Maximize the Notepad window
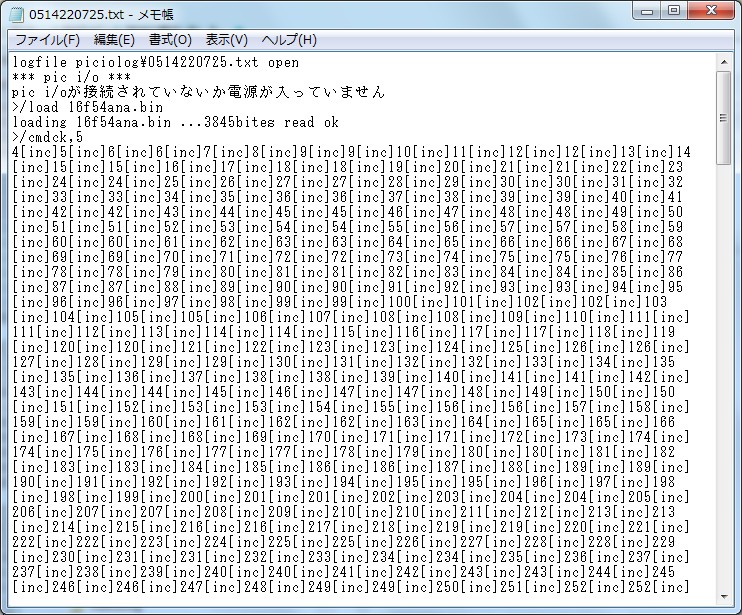The height and width of the screenshot is (615, 742). [x=673, y=12]
